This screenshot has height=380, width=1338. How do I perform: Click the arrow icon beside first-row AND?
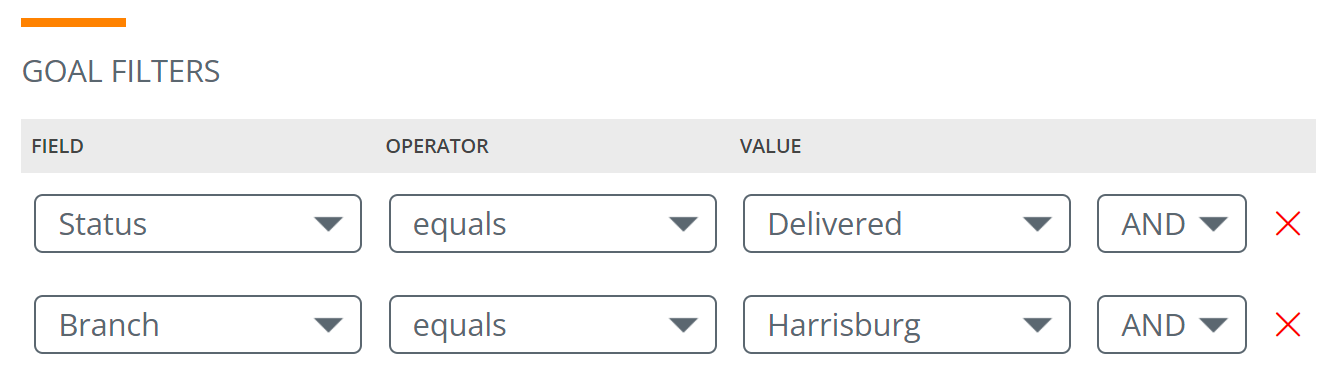click(x=1212, y=224)
